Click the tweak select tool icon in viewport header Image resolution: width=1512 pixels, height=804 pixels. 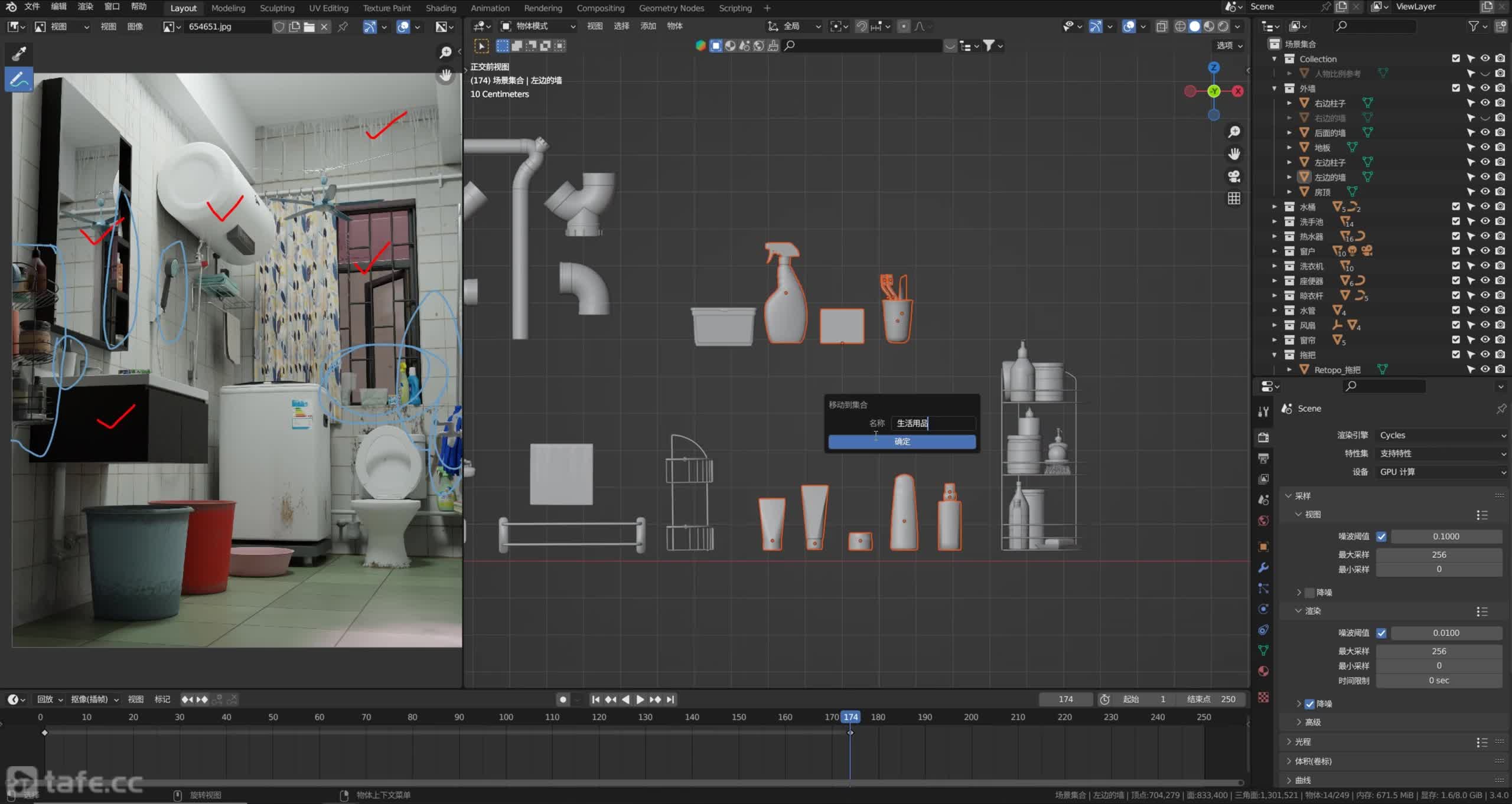[481, 46]
